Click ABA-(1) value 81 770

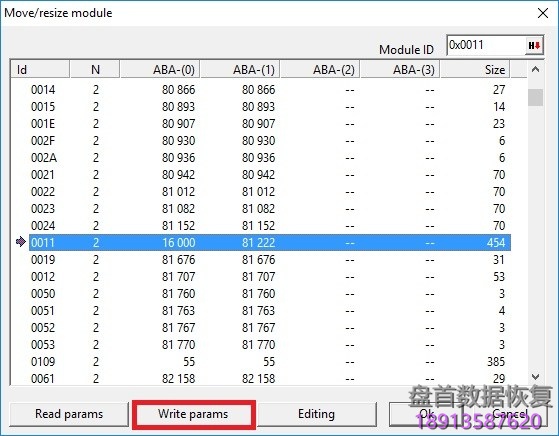(x=258, y=345)
